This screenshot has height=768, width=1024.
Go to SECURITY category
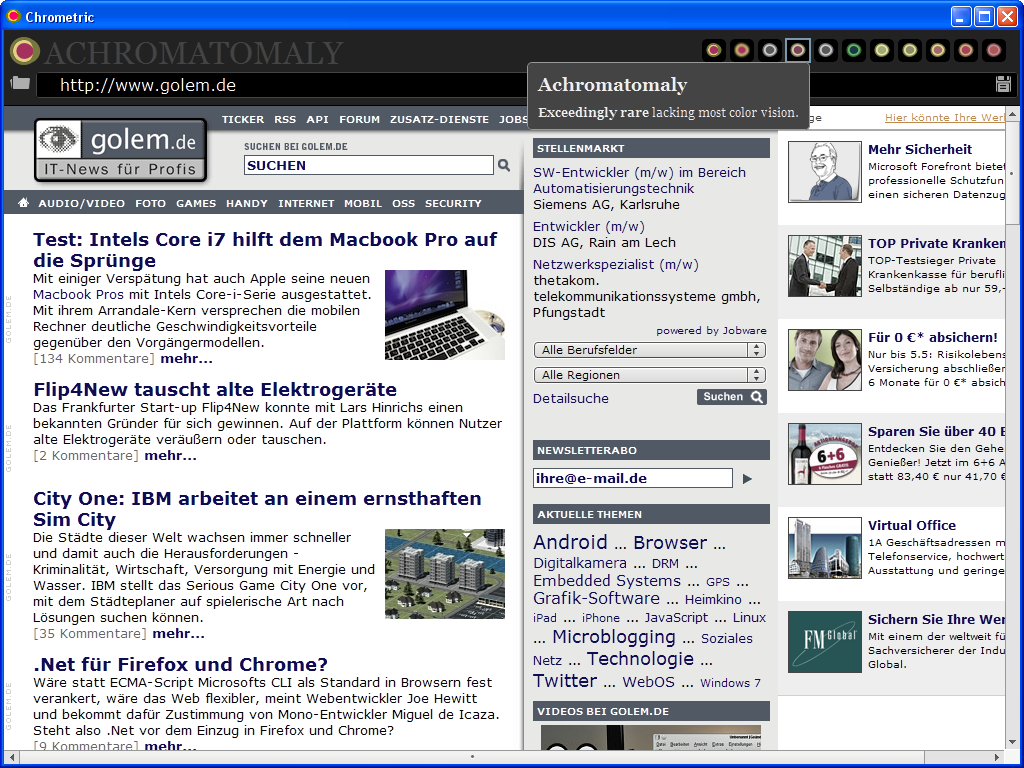(x=453, y=203)
